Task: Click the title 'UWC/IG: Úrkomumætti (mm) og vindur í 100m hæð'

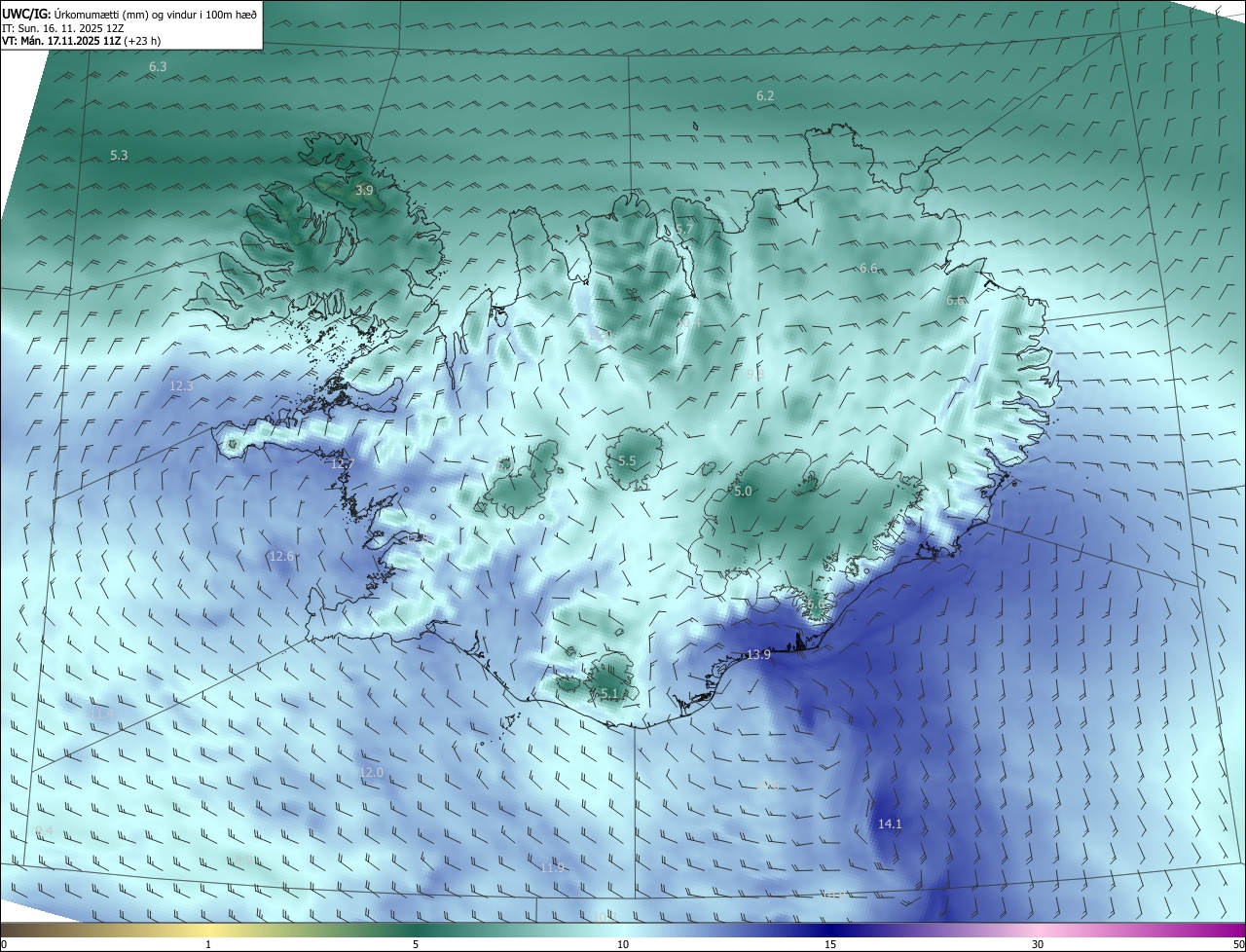Action: click(x=129, y=14)
